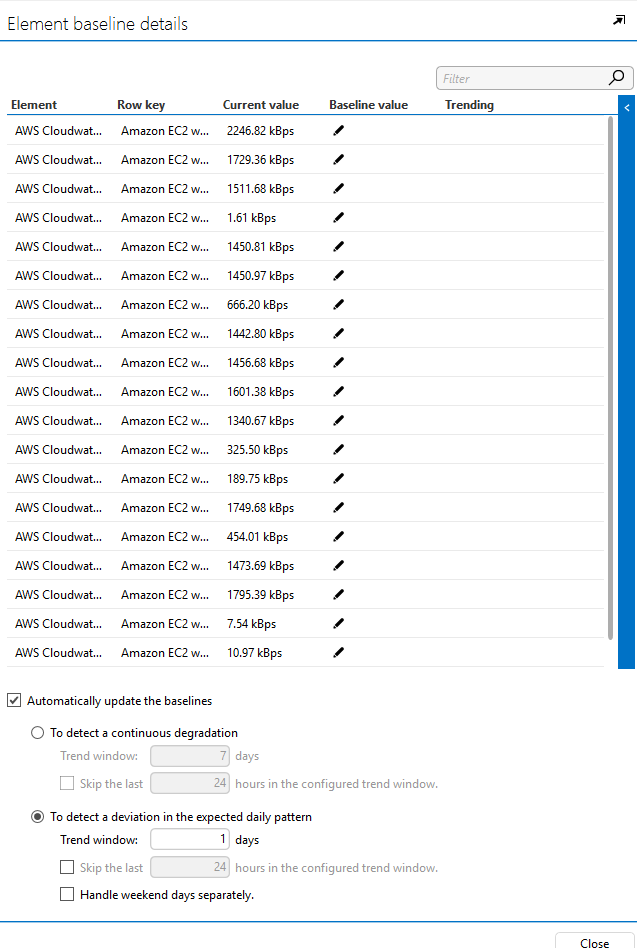Image resolution: width=637 pixels, height=948 pixels.
Task: Edit baseline for the 7.54 kBps row
Action: click(x=338, y=624)
